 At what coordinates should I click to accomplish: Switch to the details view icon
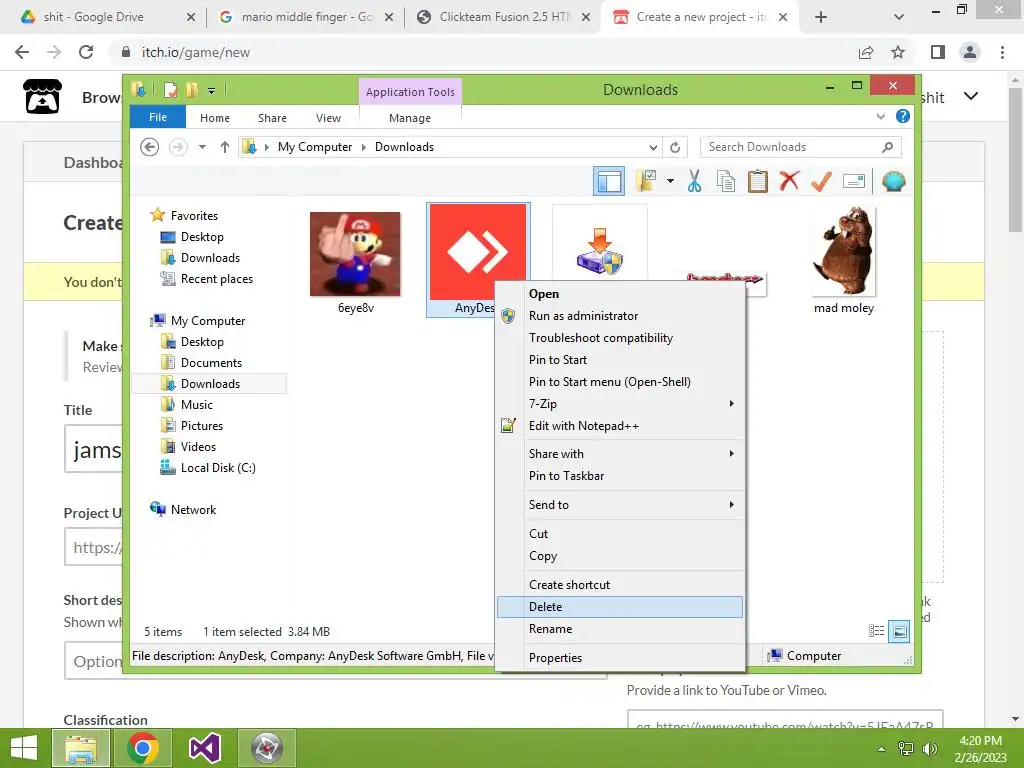click(x=876, y=631)
